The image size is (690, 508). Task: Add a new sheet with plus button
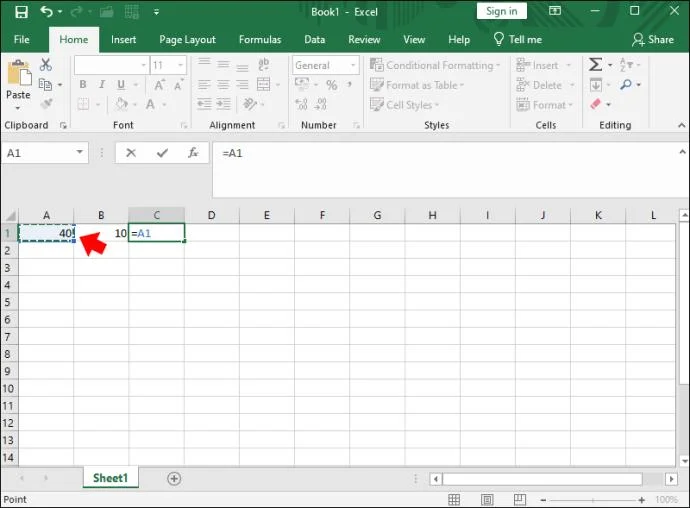174,479
